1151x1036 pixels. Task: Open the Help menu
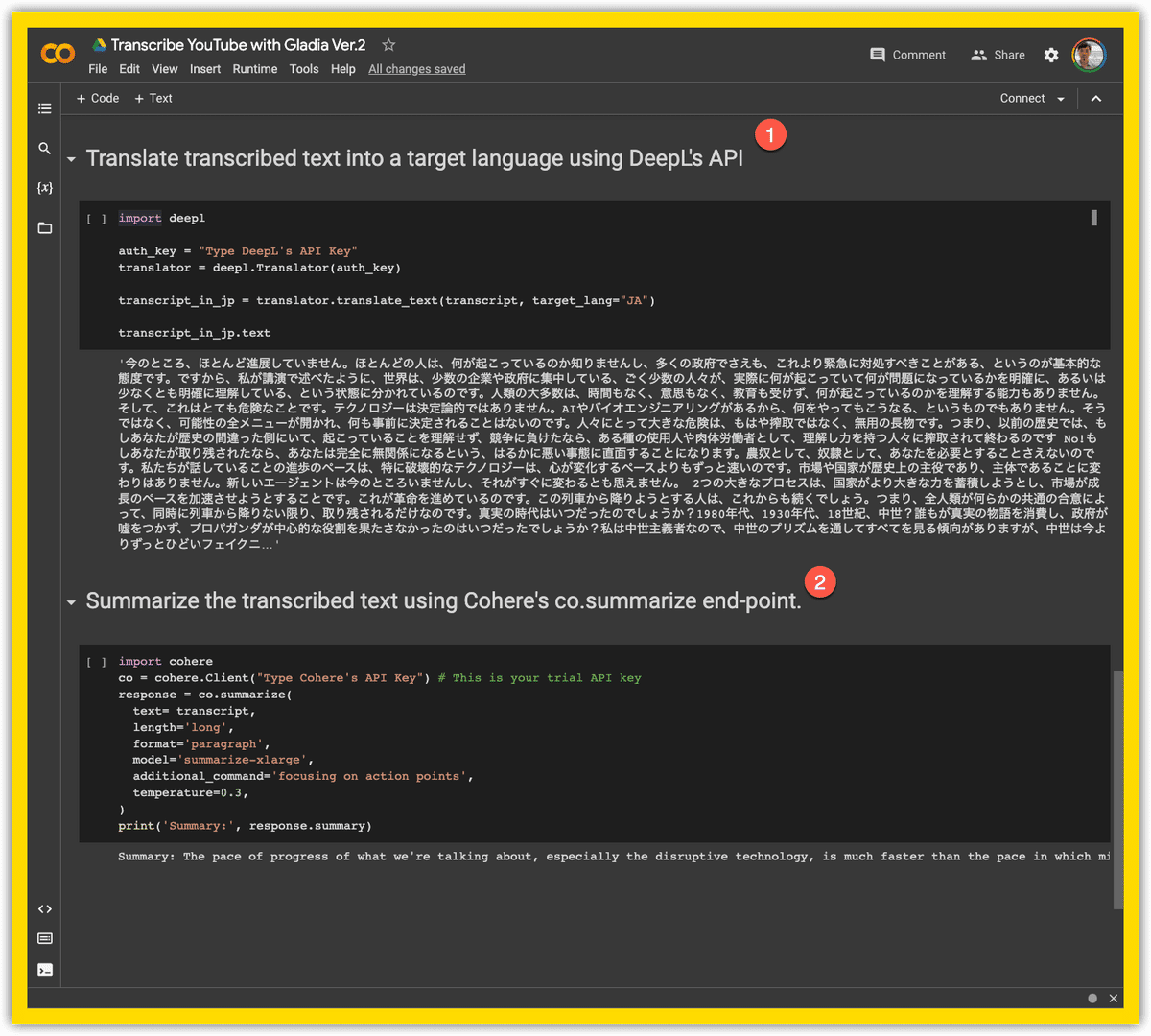pyautogui.click(x=343, y=69)
